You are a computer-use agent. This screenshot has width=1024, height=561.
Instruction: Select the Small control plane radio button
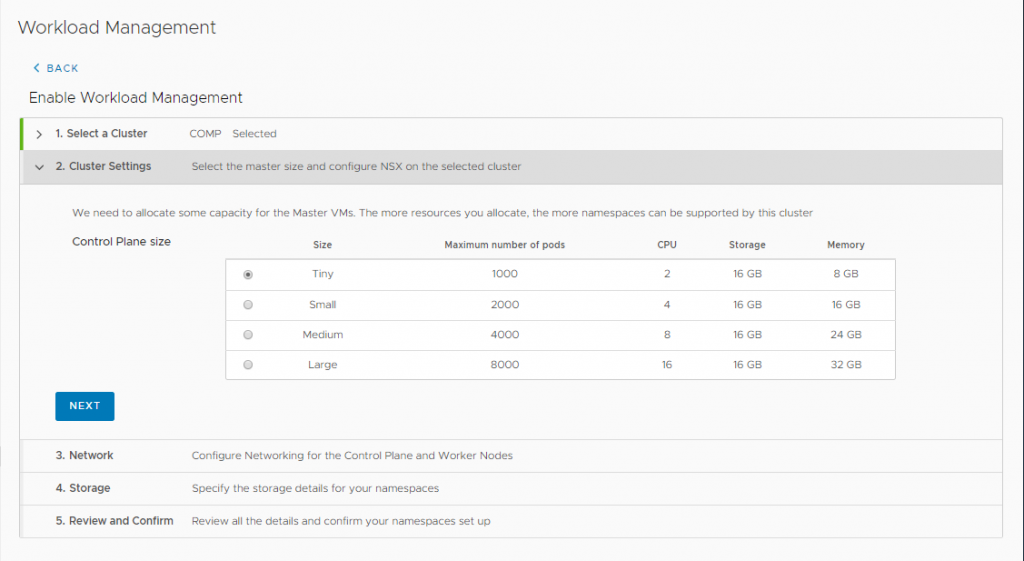point(248,305)
